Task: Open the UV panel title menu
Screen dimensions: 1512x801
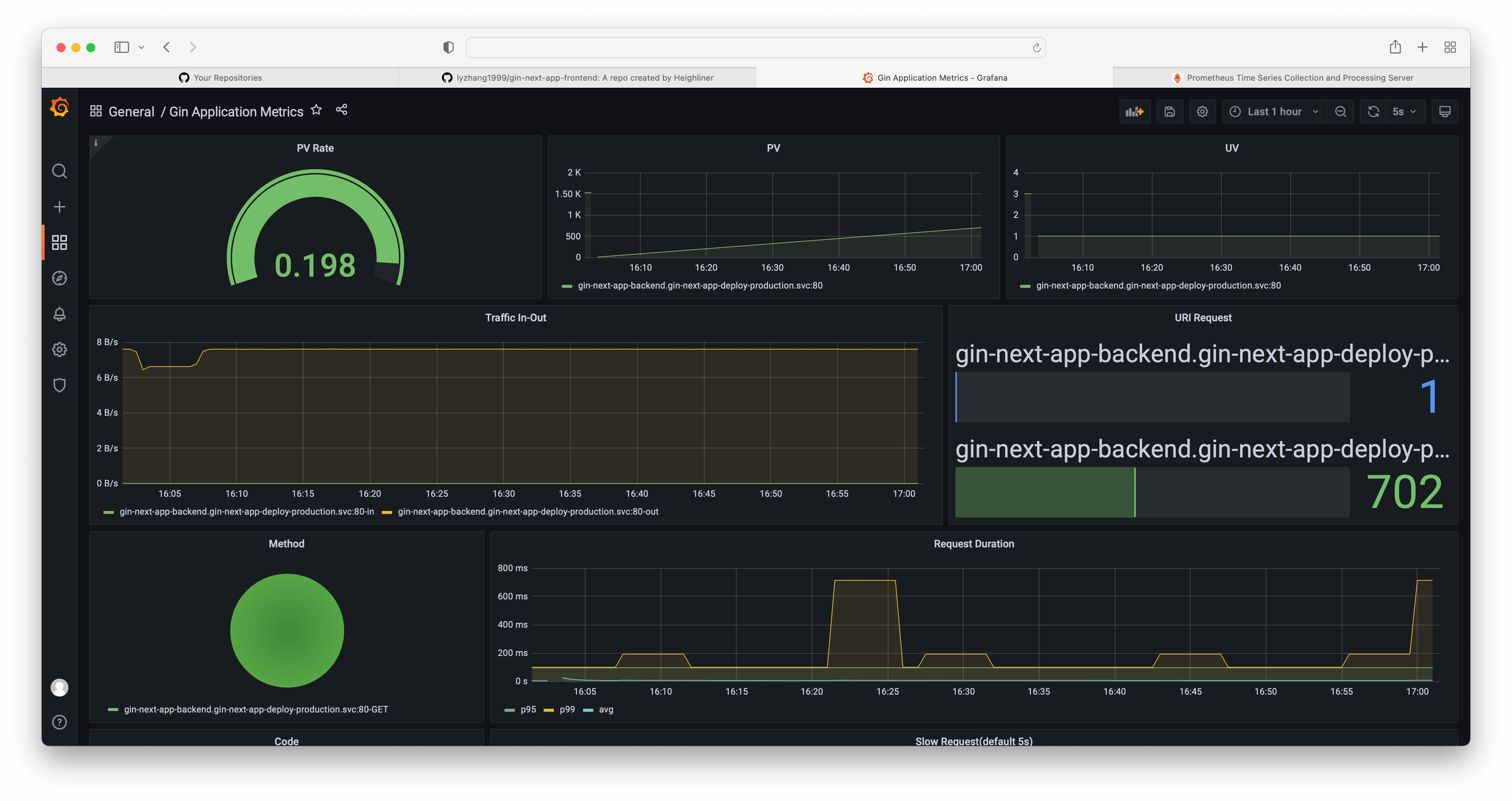Action: point(1231,148)
